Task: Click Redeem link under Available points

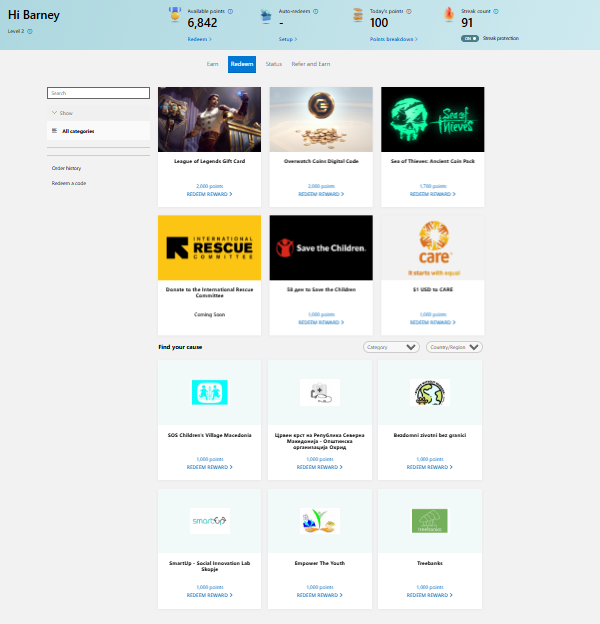Action: click(x=200, y=39)
